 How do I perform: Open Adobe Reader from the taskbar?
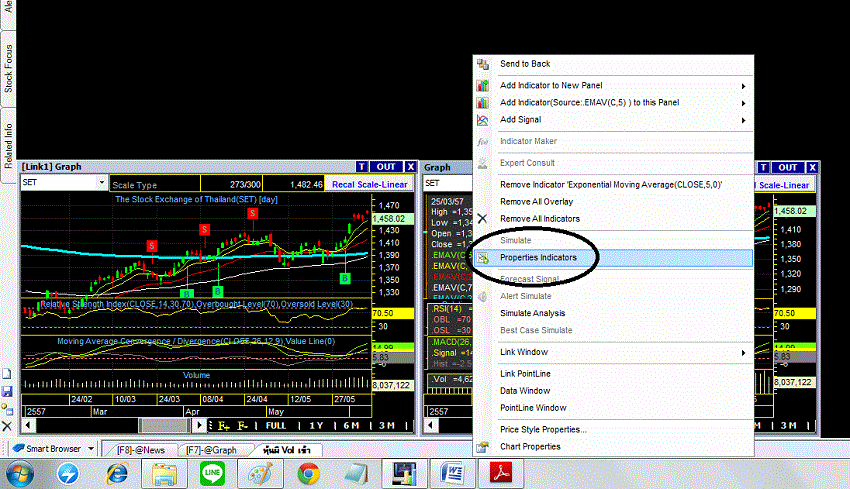click(500, 473)
